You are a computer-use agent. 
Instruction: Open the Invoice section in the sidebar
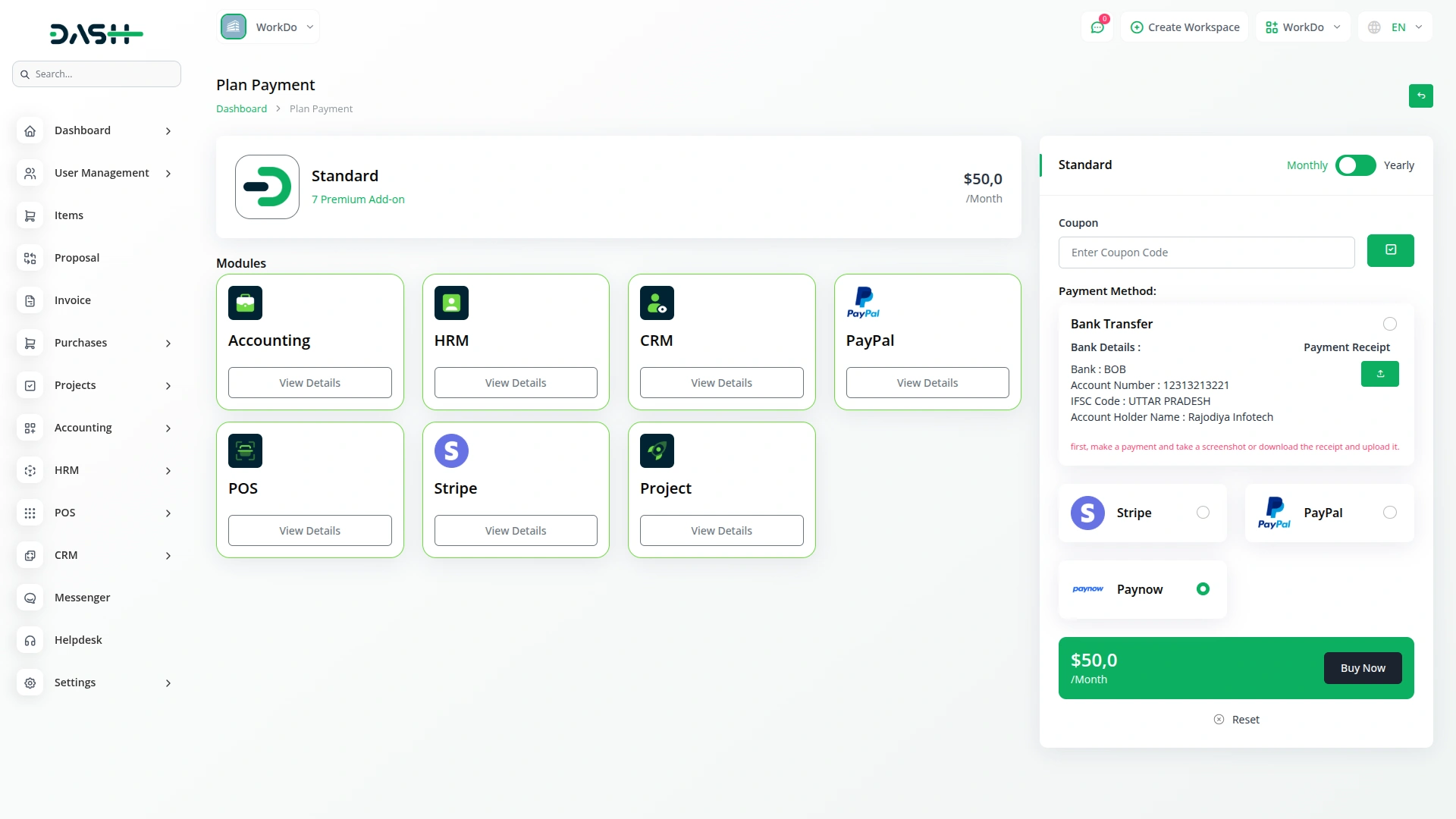coord(72,300)
